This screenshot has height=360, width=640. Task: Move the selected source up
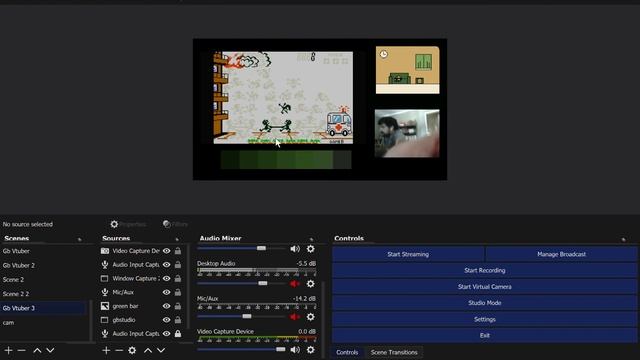148,350
